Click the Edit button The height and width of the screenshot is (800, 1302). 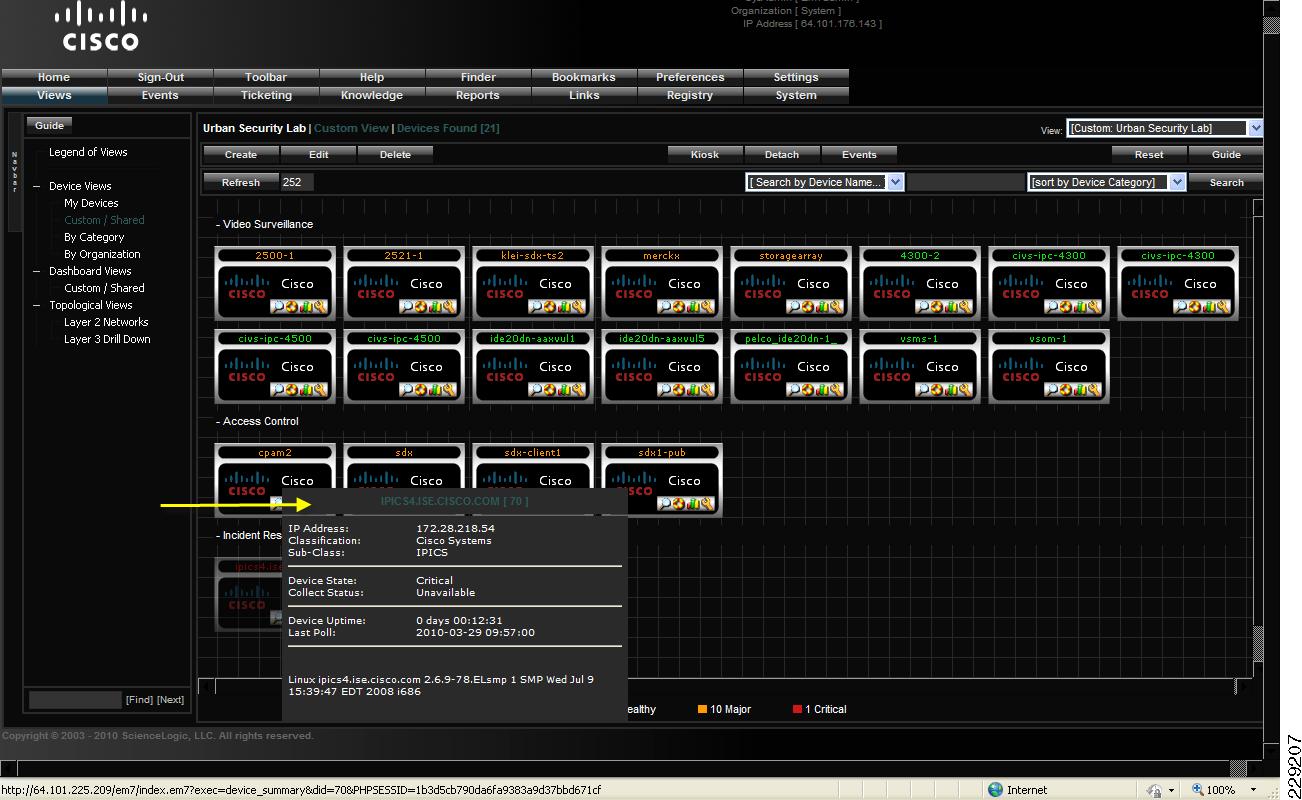click(318, 154)
